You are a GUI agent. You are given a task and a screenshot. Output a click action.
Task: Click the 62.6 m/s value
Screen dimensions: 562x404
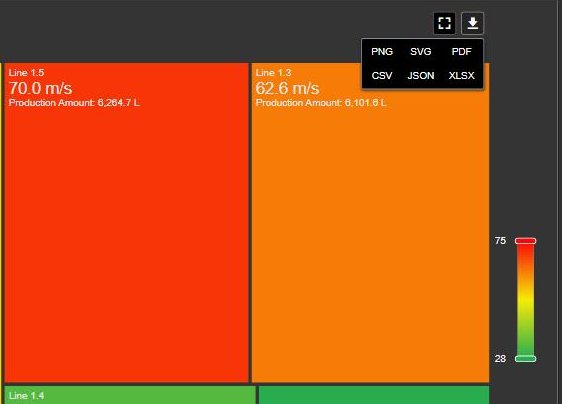point(287,88)
